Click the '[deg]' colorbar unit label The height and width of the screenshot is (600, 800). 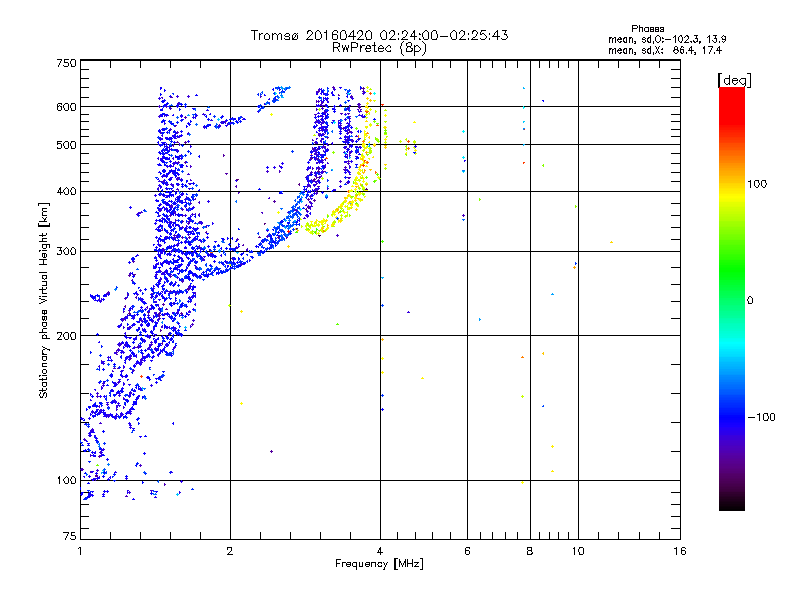[734, 81]
